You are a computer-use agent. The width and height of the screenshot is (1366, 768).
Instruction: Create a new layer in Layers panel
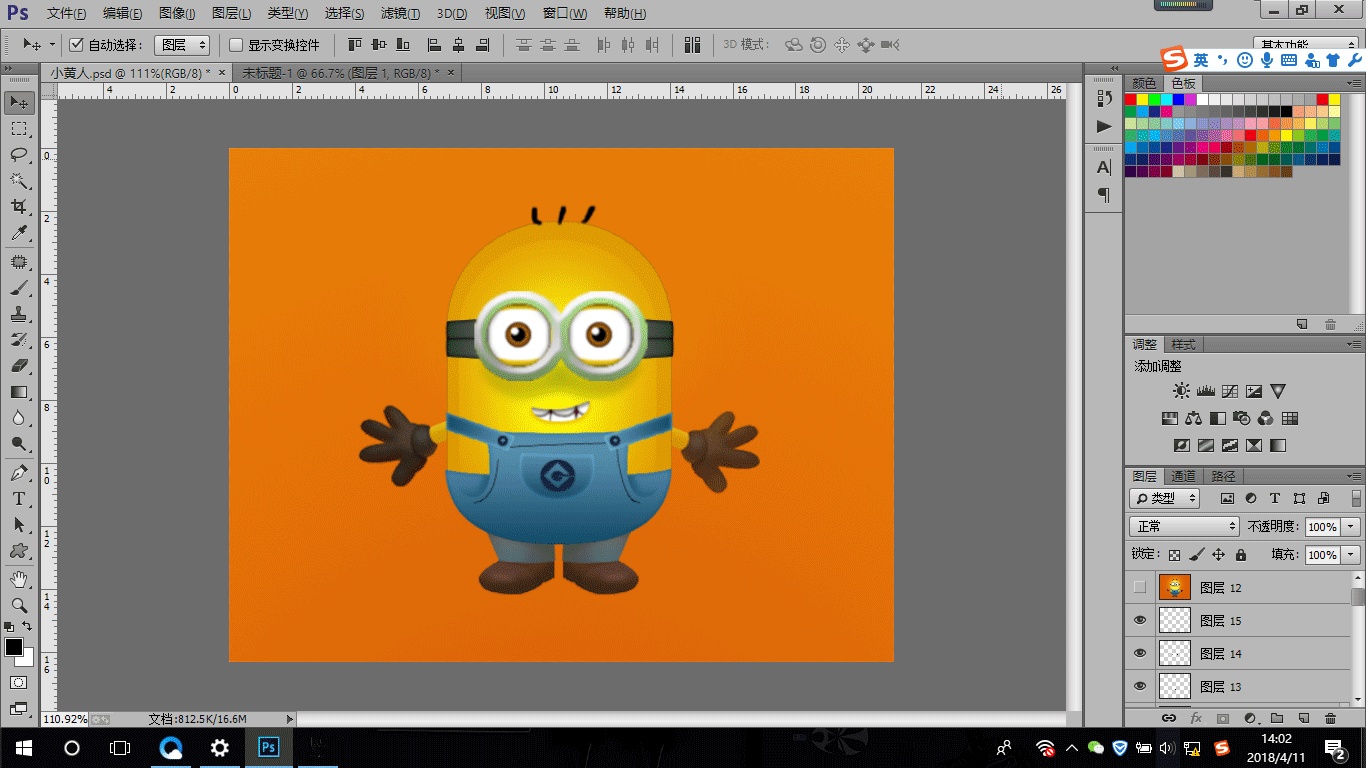[x=1303, y=718]
